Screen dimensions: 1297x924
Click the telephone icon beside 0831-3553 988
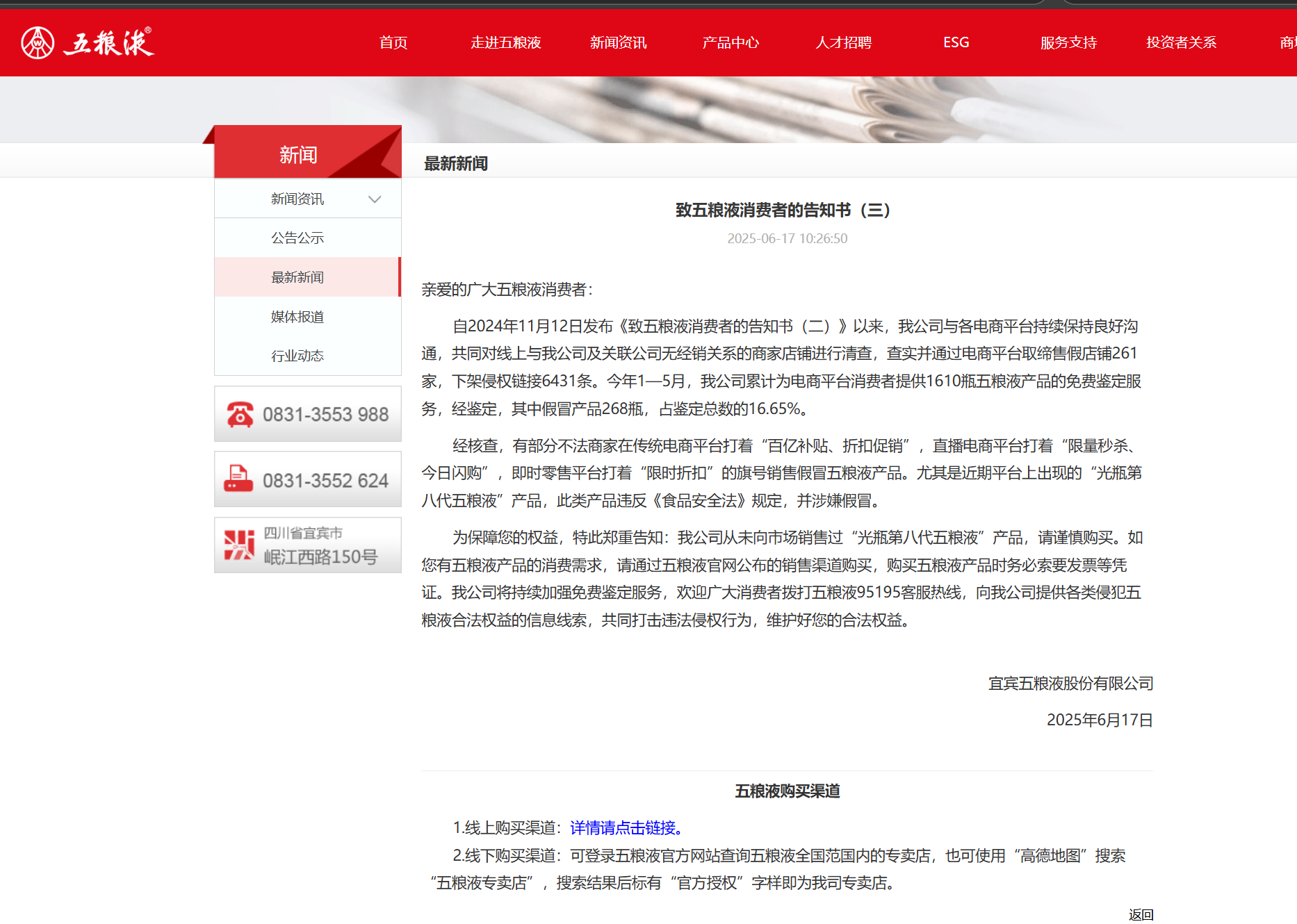(x=240, y=413)
